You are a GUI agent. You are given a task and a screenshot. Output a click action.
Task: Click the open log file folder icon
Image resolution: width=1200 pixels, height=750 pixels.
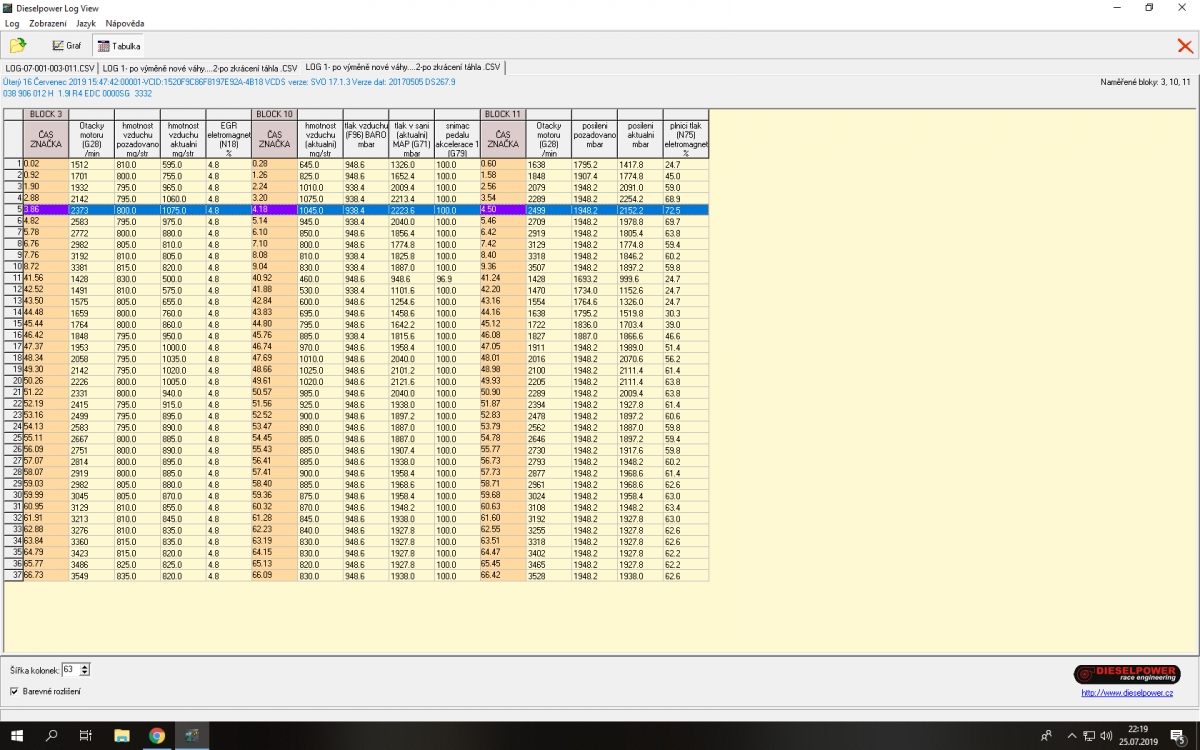click(x=17, y=45)
